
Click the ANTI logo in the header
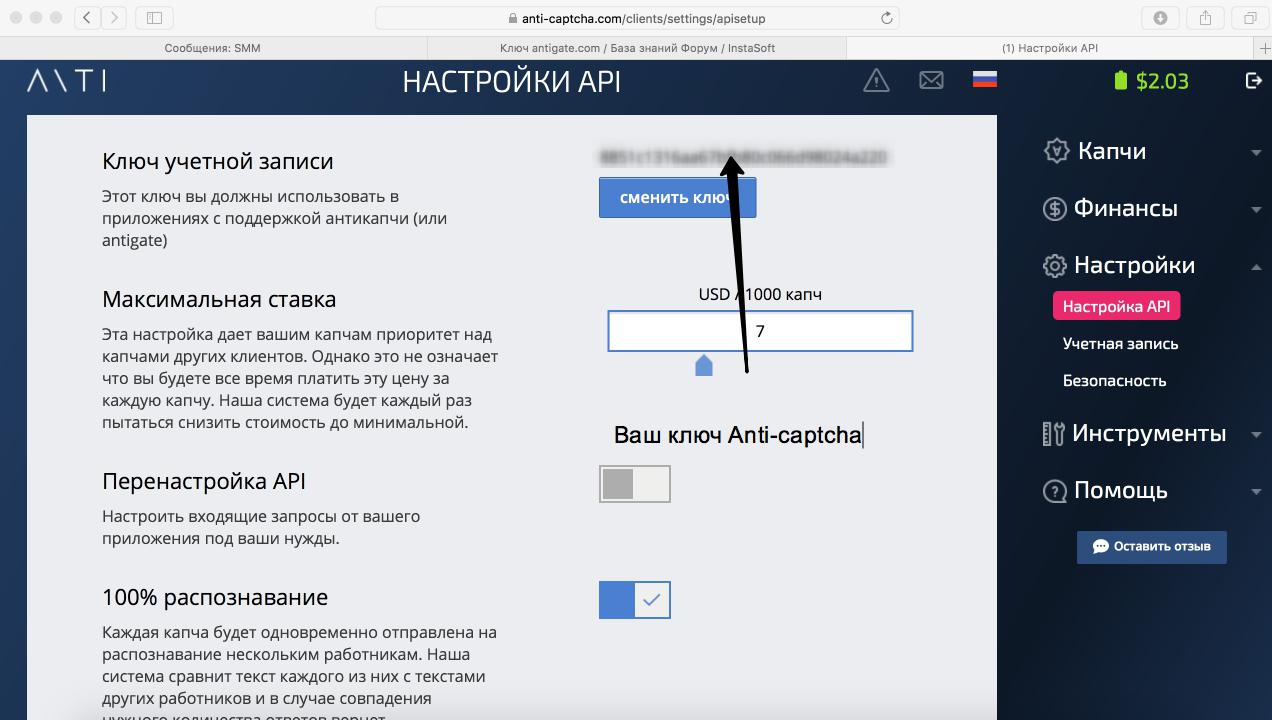pos(66,81)
